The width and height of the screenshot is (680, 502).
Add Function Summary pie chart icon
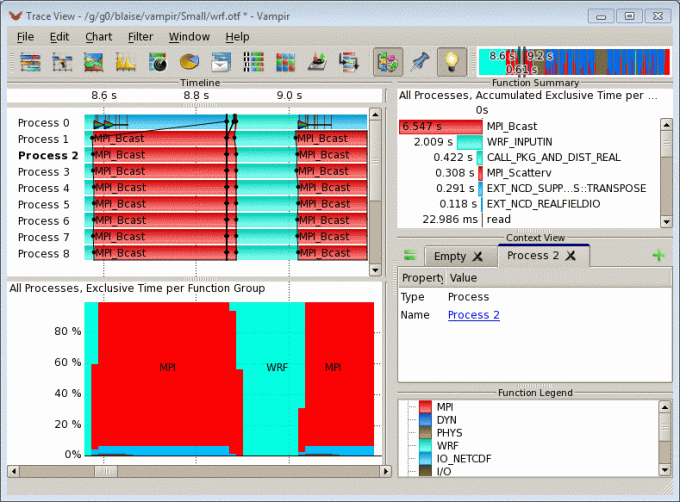point(190,62)
